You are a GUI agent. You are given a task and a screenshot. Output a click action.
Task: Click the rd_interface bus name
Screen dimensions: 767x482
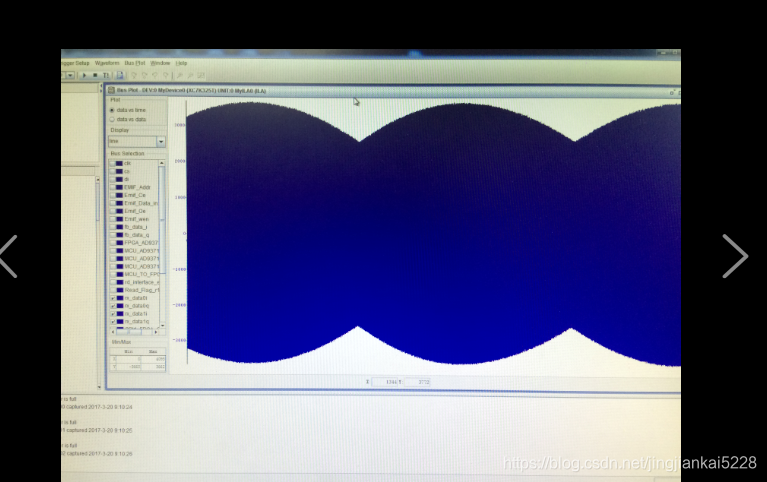click(142, 282)
